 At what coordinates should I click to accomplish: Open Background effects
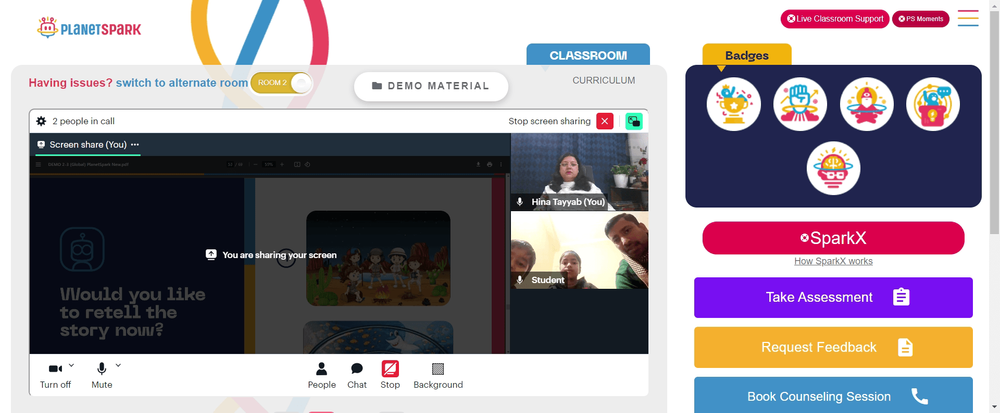[438, 375]
